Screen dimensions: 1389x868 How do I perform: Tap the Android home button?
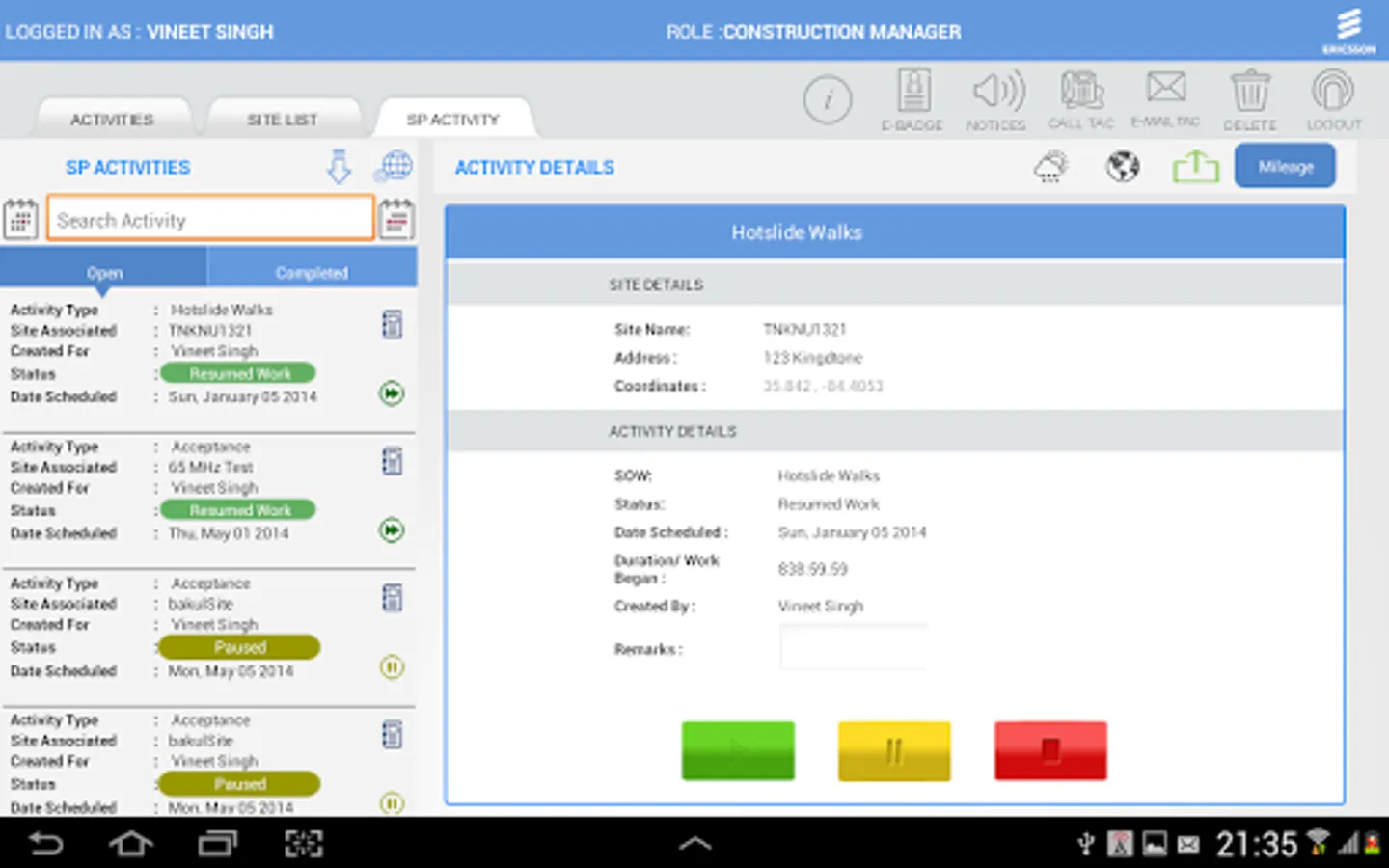[131, 844]
